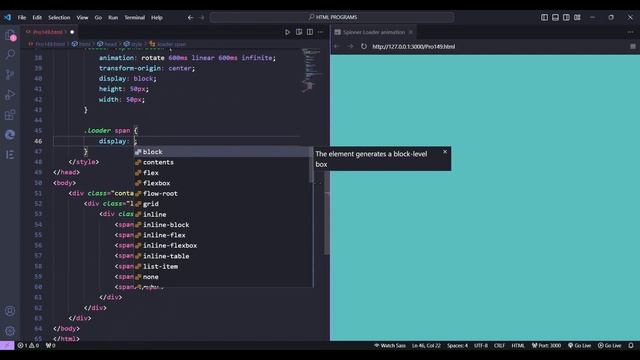The width and height of the screenshot is (640, 360).
Task: Toggle the Secondary Side Bar layout icon
Action: click(x=567, y=18)
